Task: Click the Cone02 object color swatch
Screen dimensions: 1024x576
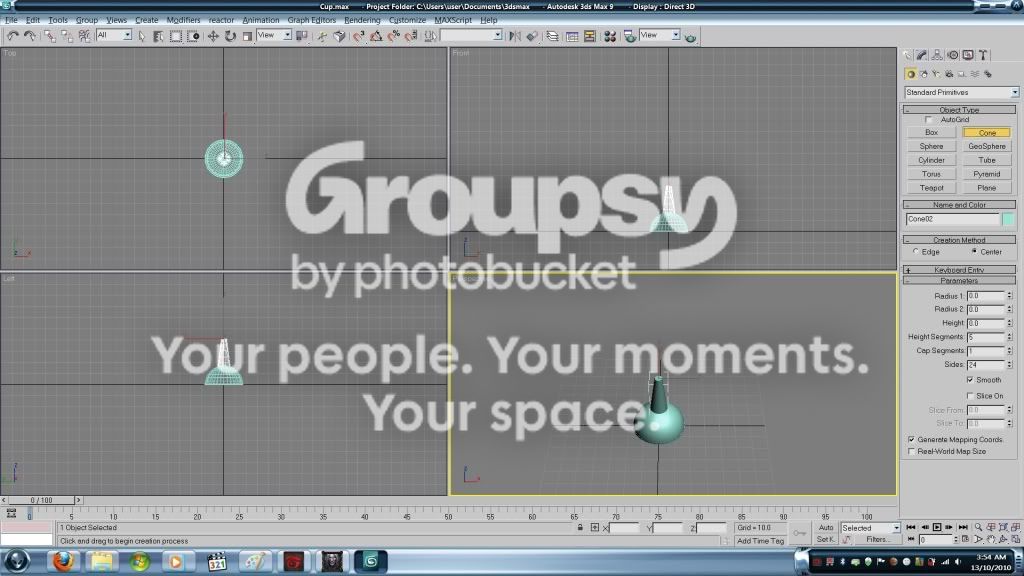Action: point(1008,219)
